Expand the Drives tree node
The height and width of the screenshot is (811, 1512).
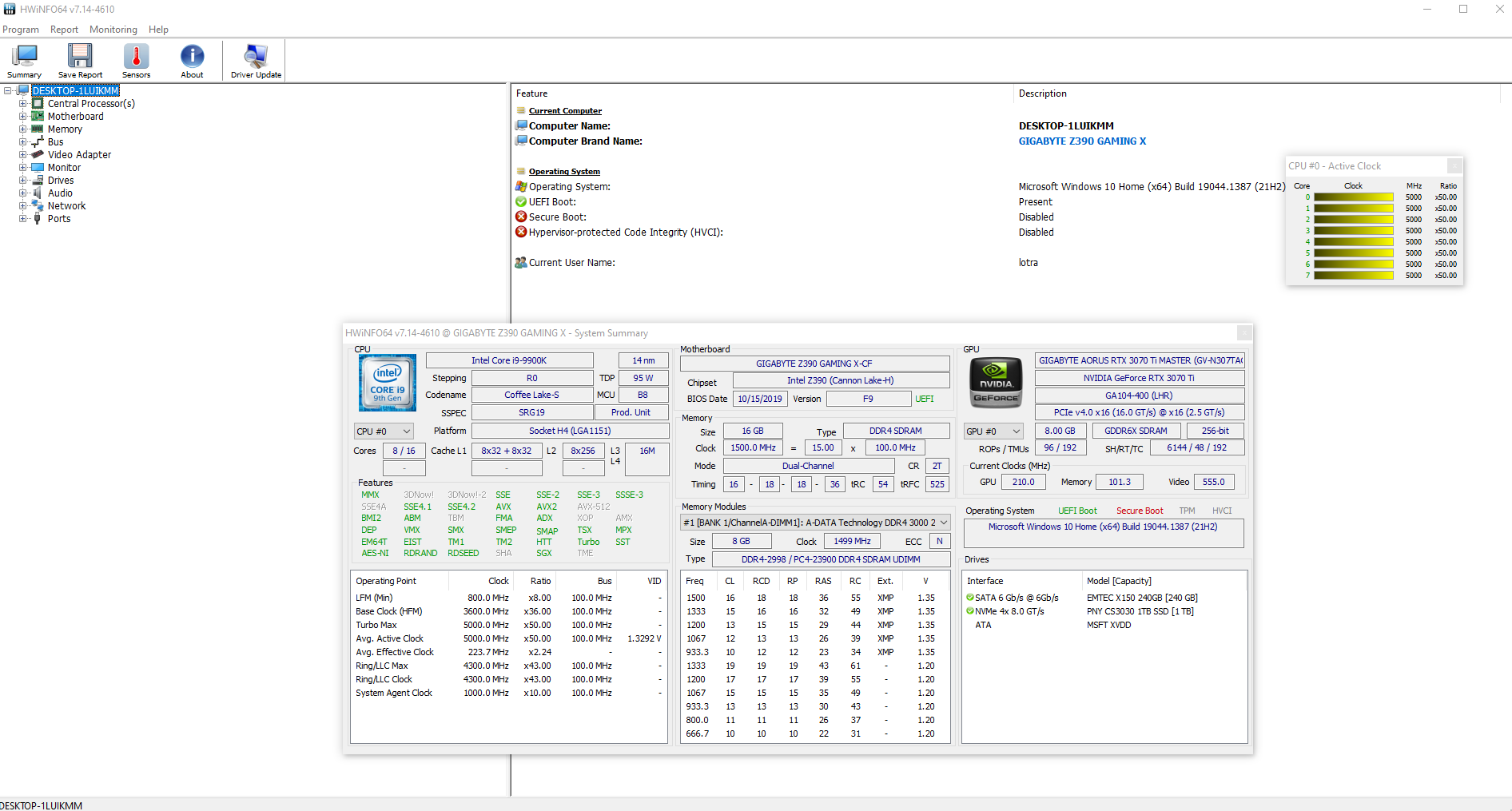point(23,181)
